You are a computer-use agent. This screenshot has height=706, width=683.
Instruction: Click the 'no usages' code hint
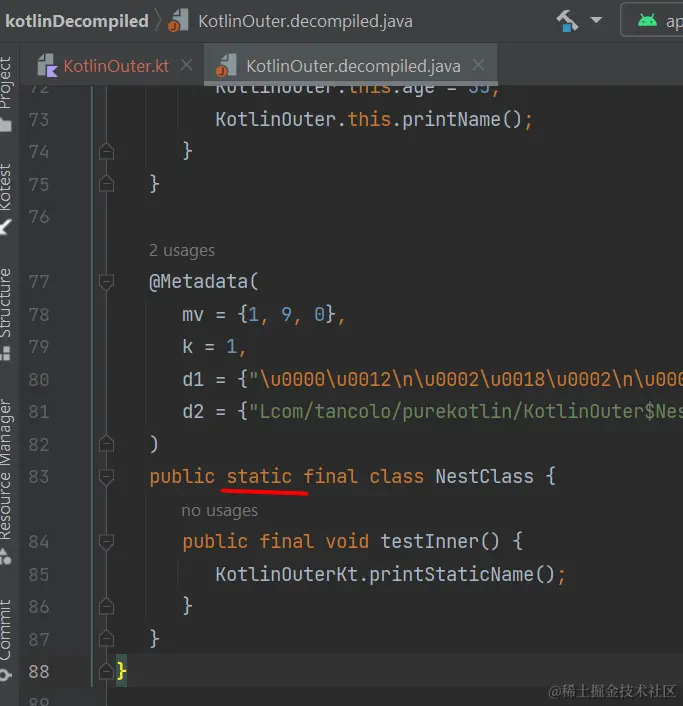coord(220,510)
